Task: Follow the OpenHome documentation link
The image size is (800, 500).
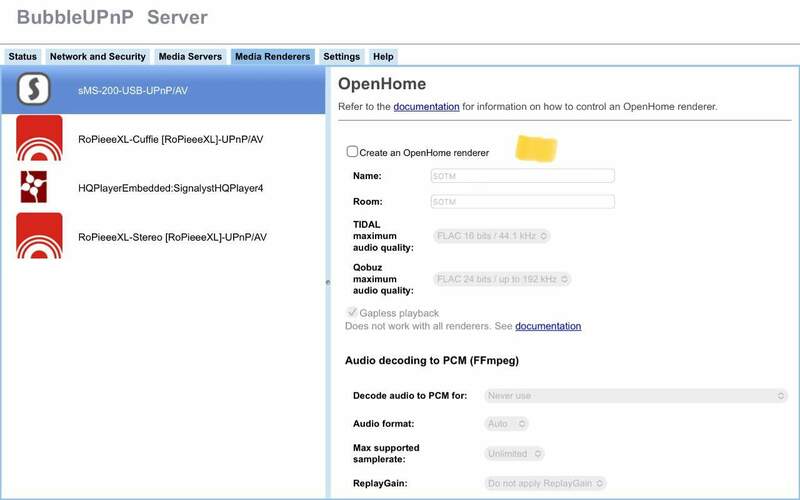Action: pyautogui.click(x=426, y=107)
